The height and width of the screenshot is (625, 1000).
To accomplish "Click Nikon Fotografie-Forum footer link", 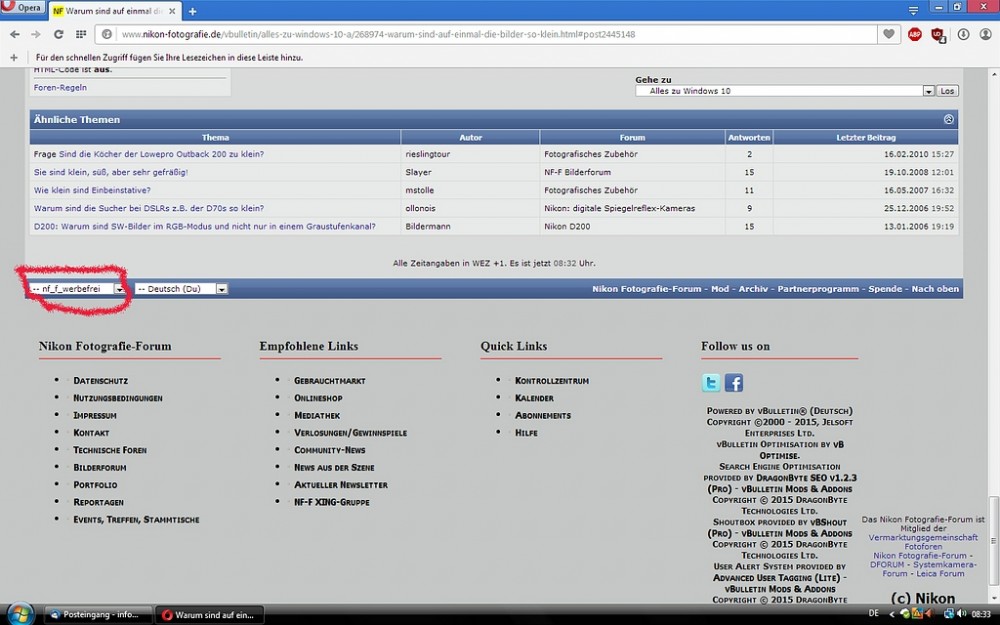I will [x=646, y=289].
